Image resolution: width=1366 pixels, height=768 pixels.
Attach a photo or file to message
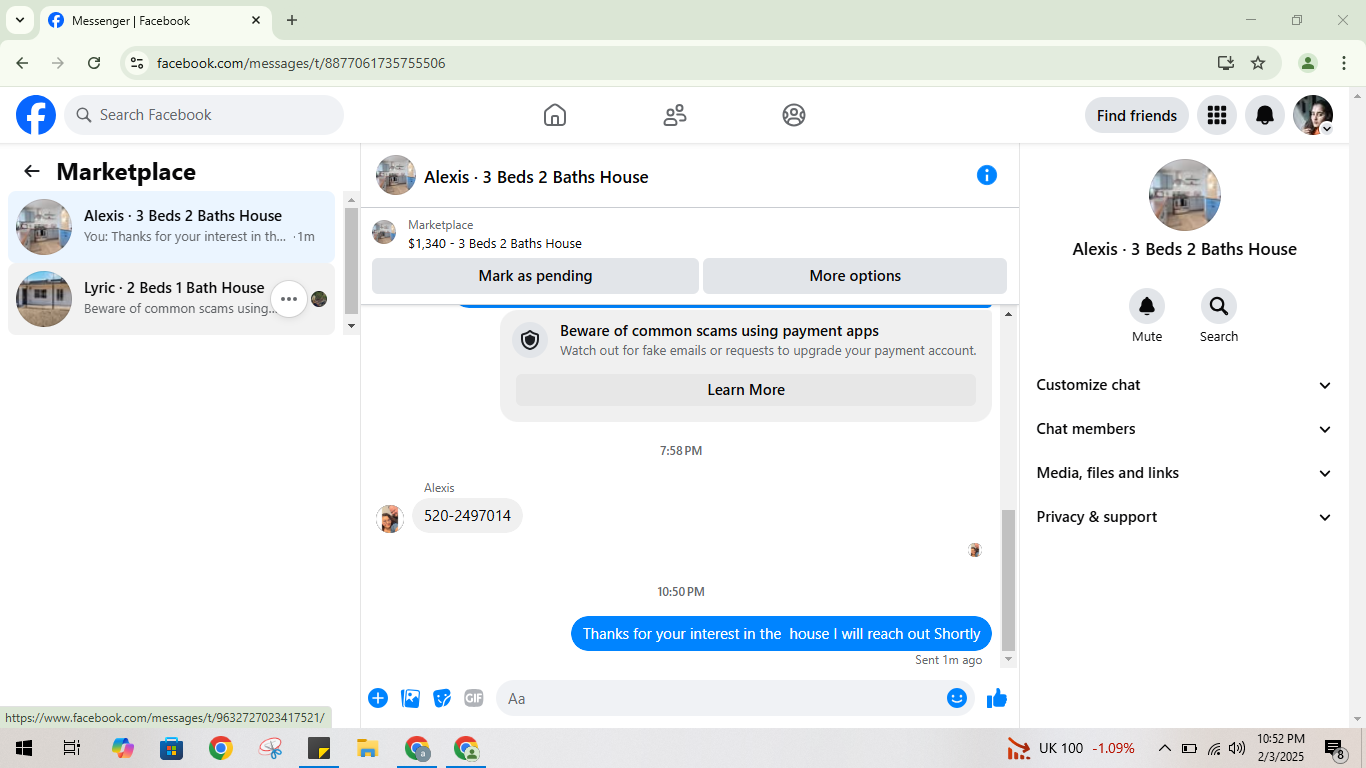(410, 698)
